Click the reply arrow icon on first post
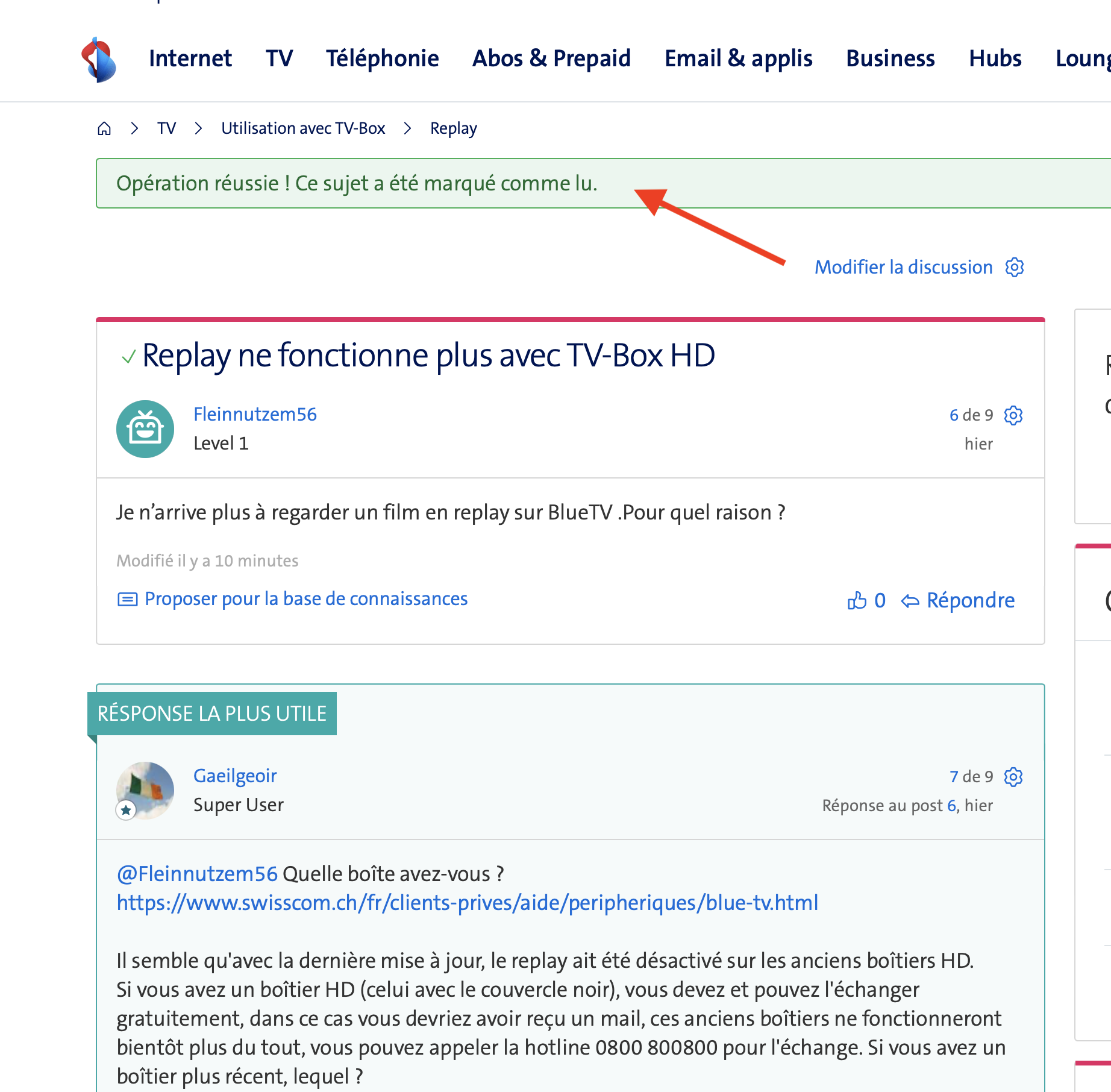The image size is (1111, 1092). pyautogui.click(x=910, y=601)
